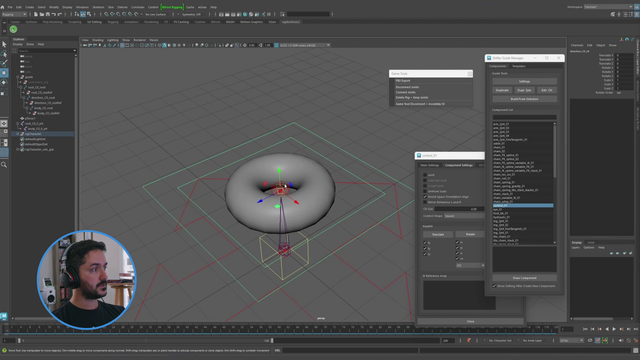Collapse the guide node in Outliner
The height and width of the screenshot is (360, 640).
(18, 77)
